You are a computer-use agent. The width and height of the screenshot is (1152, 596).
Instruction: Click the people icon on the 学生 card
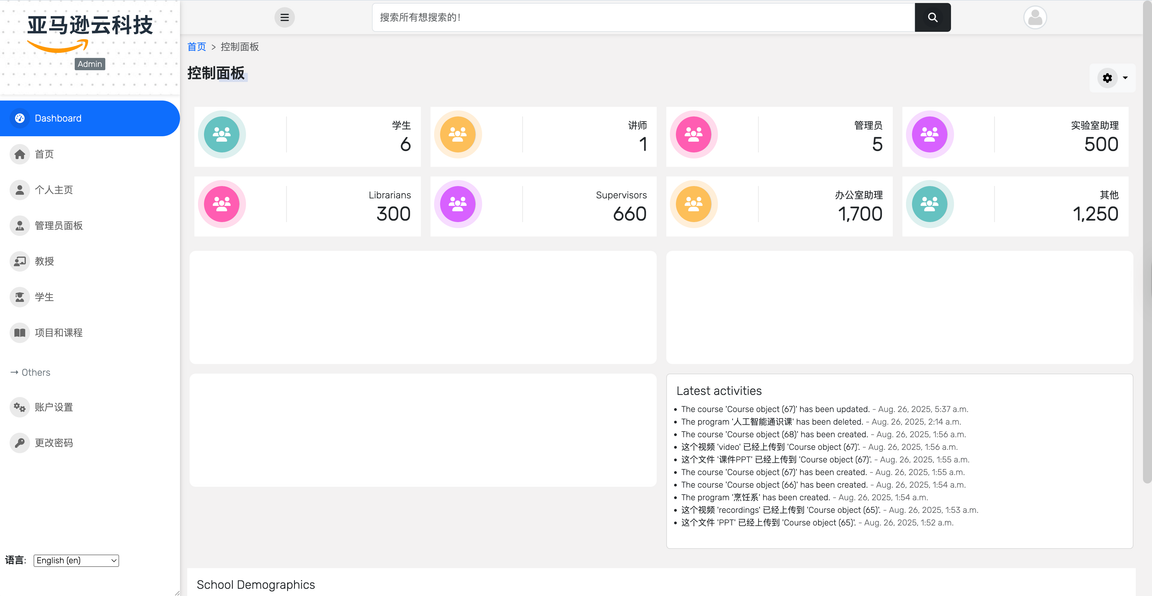[221, 135]
